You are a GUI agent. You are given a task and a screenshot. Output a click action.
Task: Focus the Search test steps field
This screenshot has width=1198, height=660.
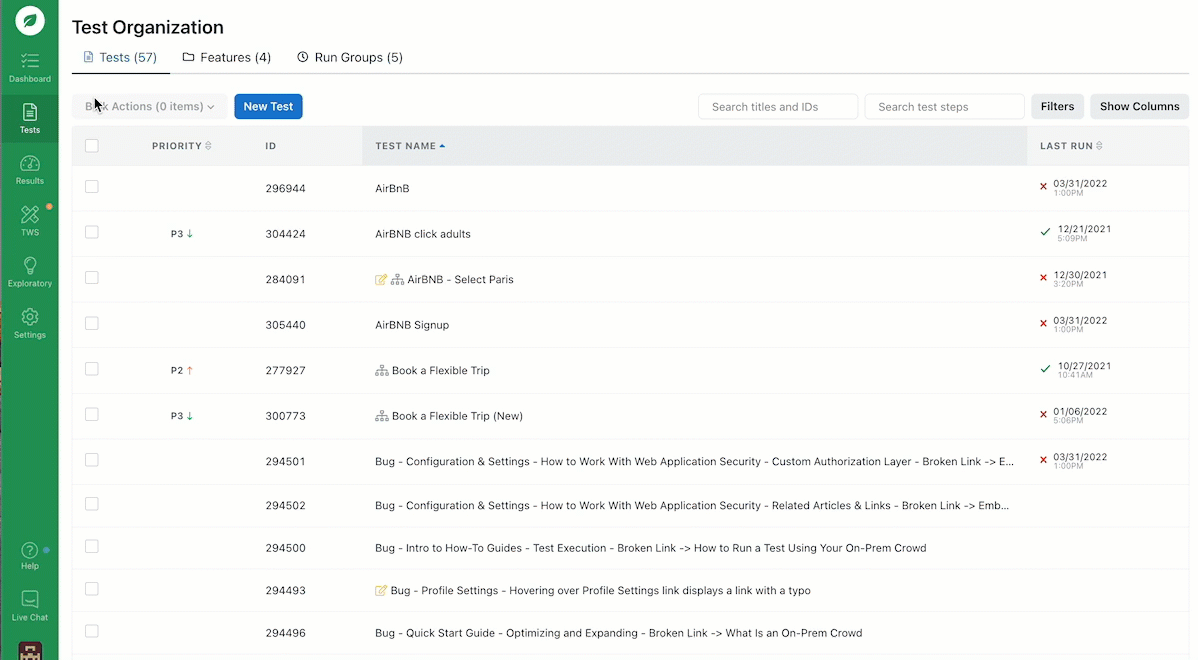point(944,107)
